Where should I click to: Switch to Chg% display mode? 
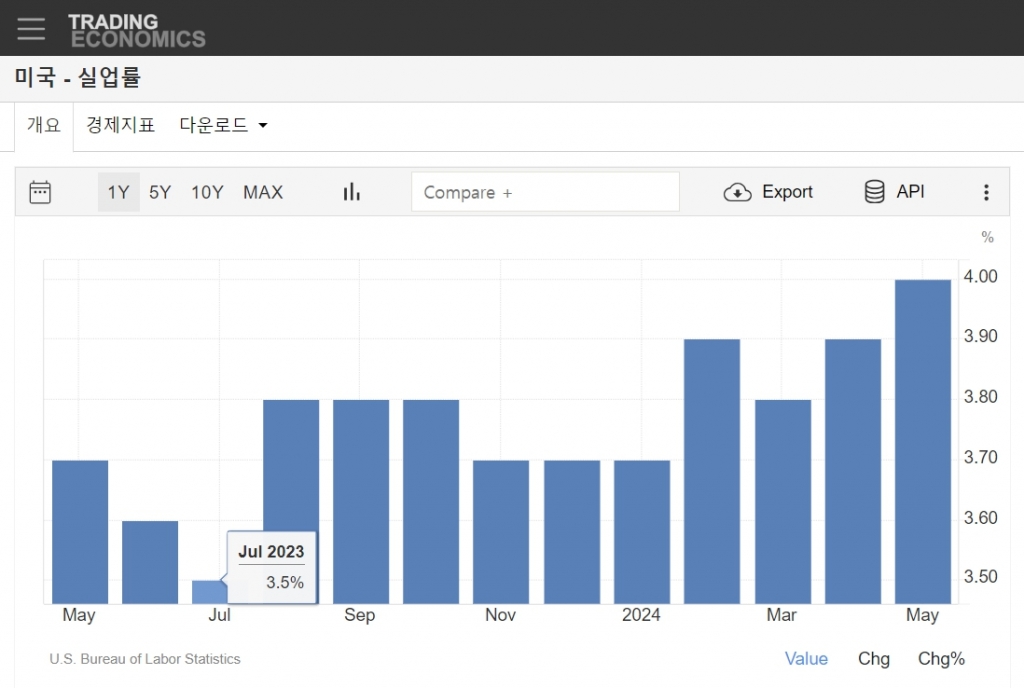(941, 658)
